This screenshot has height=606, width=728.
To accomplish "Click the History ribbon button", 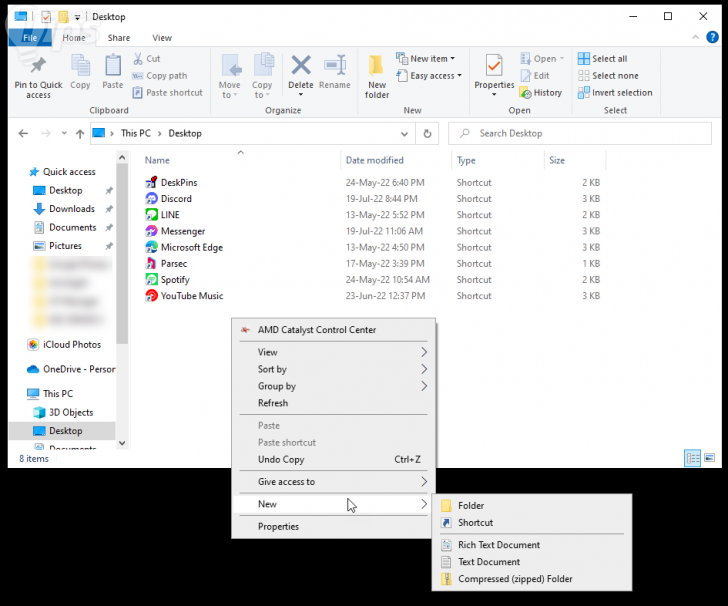I will point(541,93).
